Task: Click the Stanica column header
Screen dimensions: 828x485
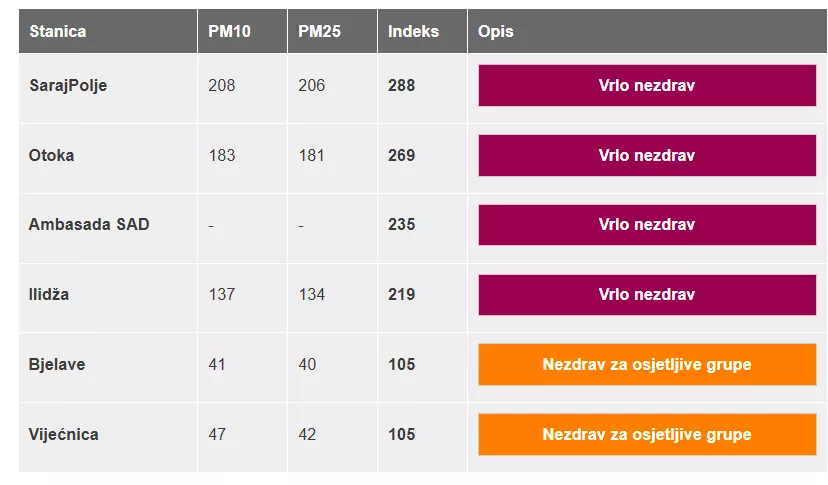Action: coord(58,31)
